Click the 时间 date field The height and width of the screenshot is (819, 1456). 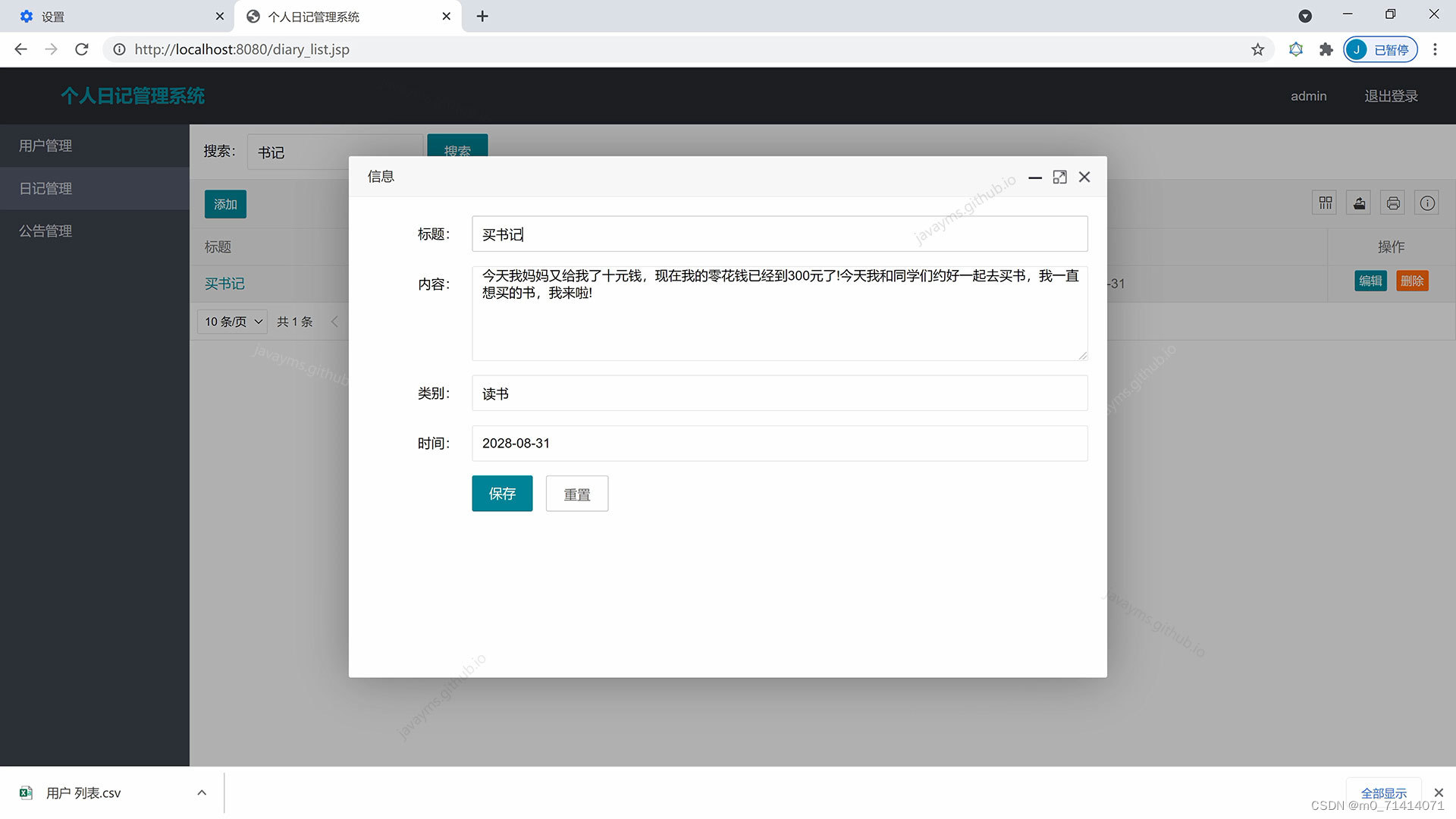[x=779, y=444]
